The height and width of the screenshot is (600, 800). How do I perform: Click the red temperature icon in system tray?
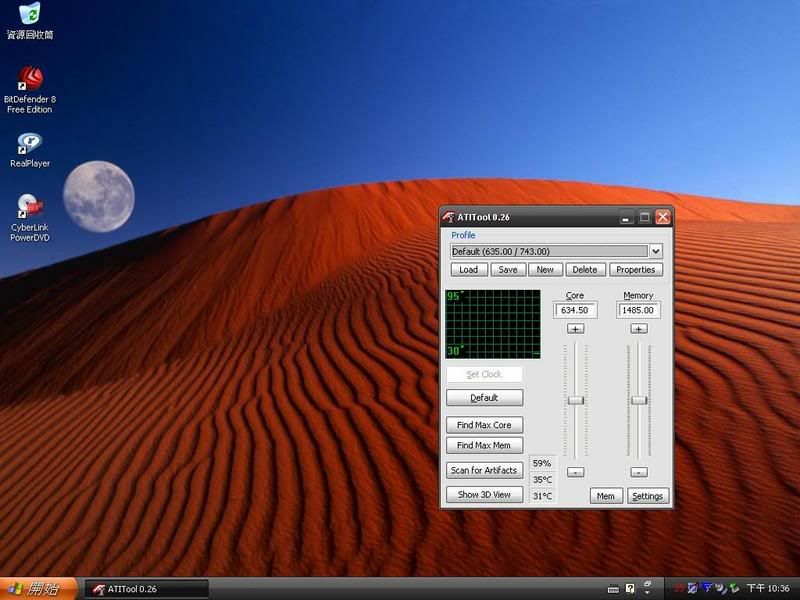pyautogui.click(x=678, y=588)
